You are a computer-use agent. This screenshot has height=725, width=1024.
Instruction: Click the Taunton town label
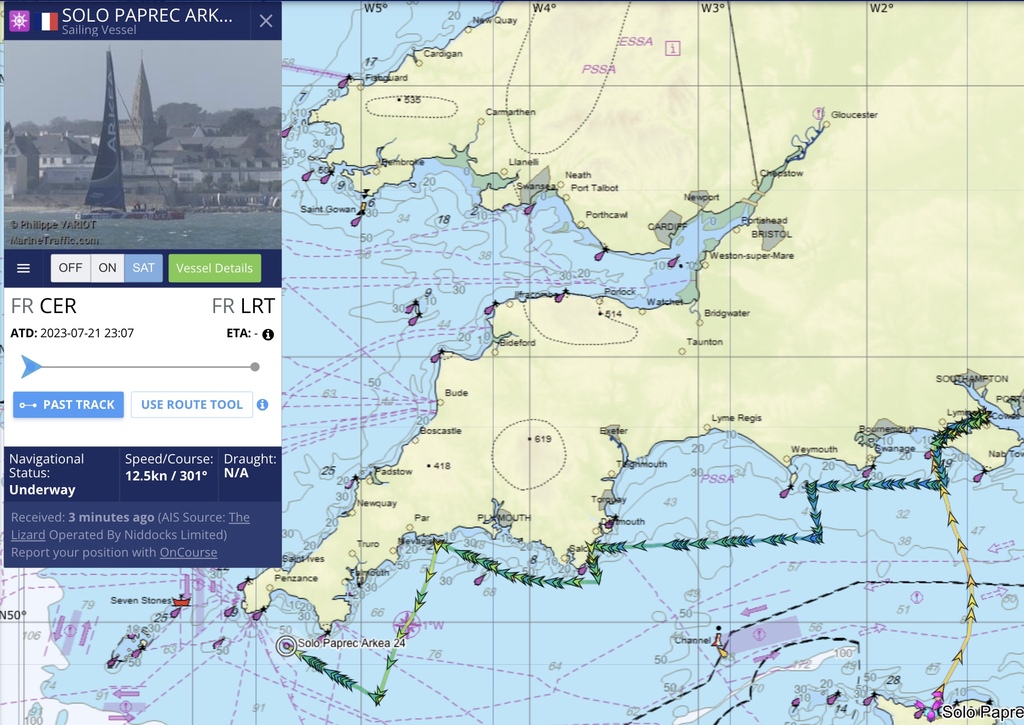705,342
